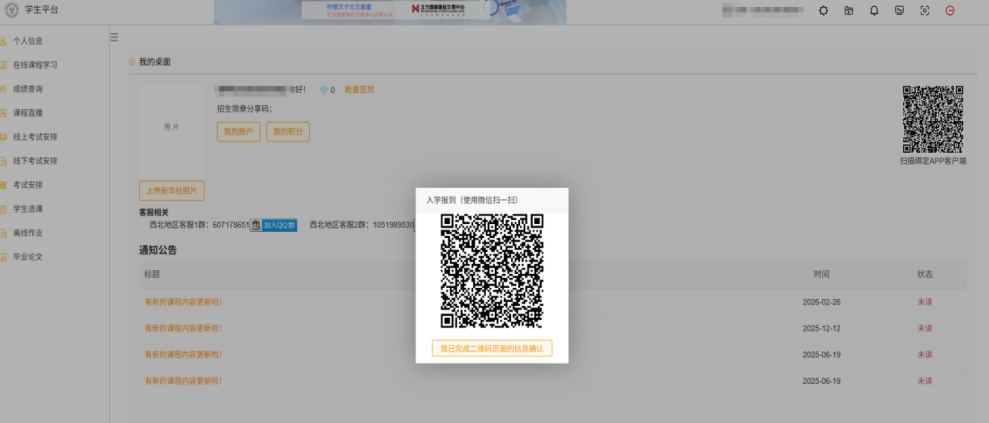Click the settings gear icon in header
The width and height of the screenshot is (989, 423).
(x=823, y=11)
